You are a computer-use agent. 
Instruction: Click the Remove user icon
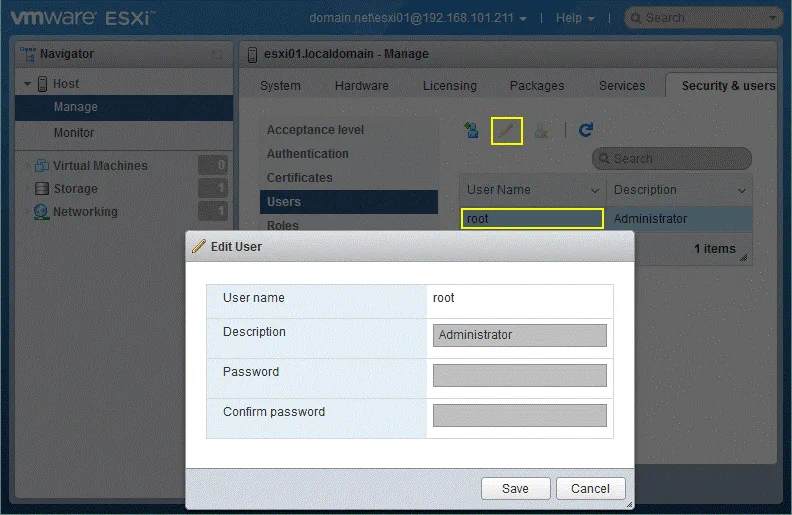click(541, 130)
